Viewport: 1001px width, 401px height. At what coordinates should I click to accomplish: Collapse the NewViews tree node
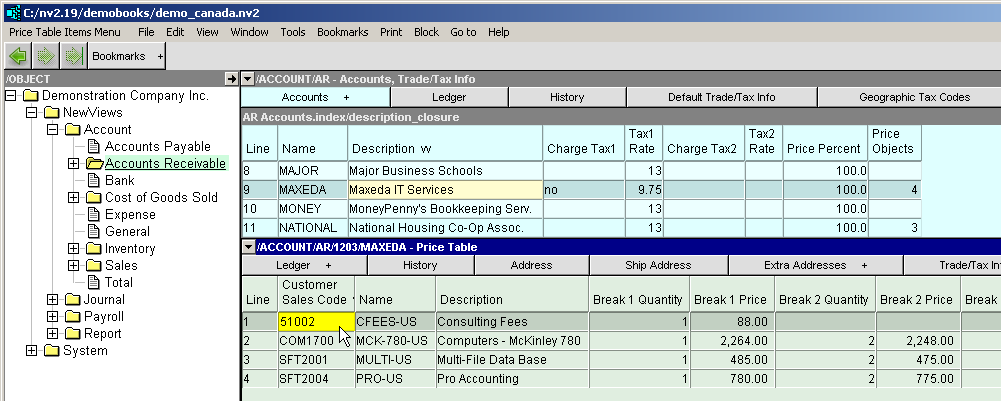point(31,113)
